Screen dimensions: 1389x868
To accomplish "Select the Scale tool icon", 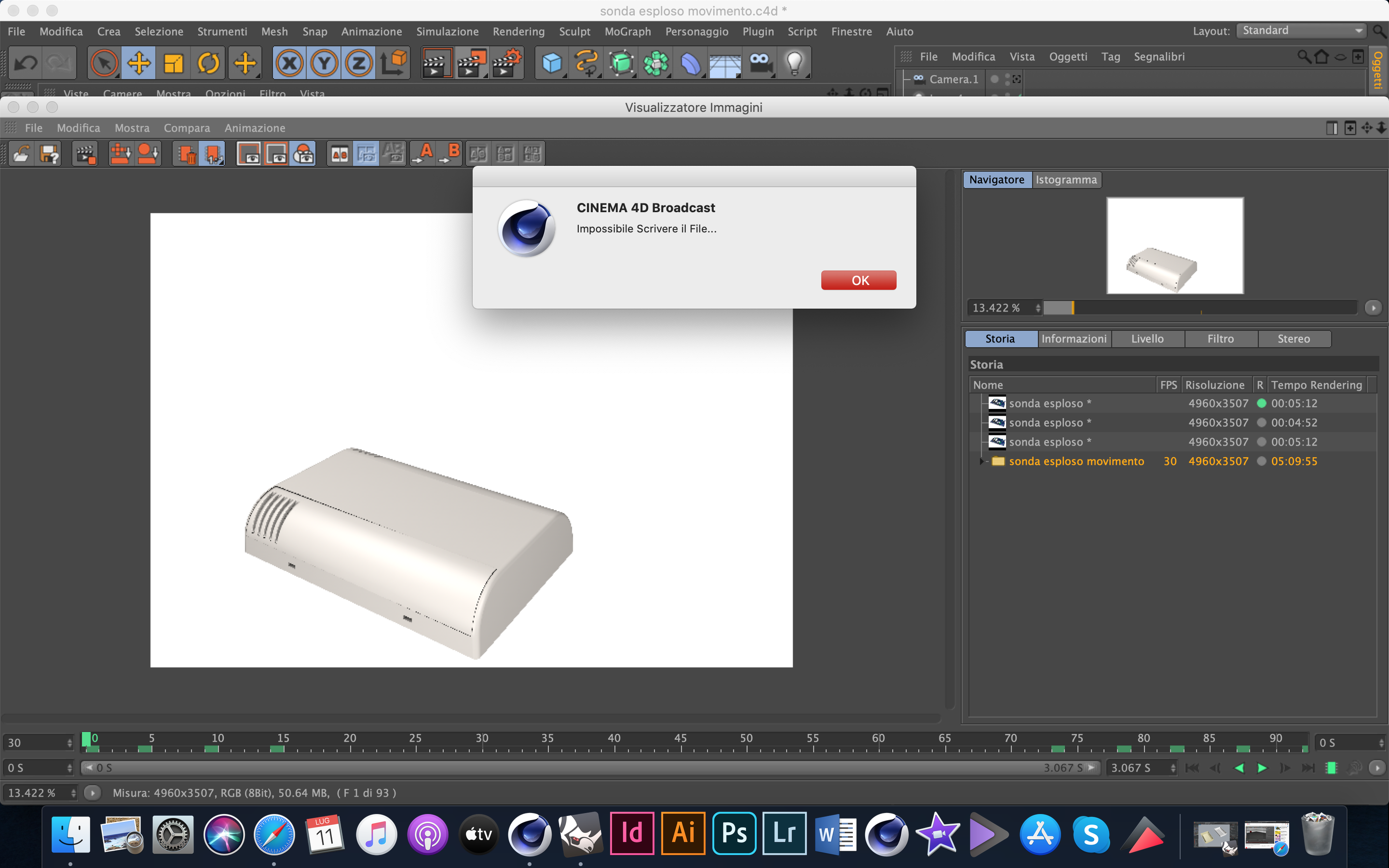I will coord(173,63).
